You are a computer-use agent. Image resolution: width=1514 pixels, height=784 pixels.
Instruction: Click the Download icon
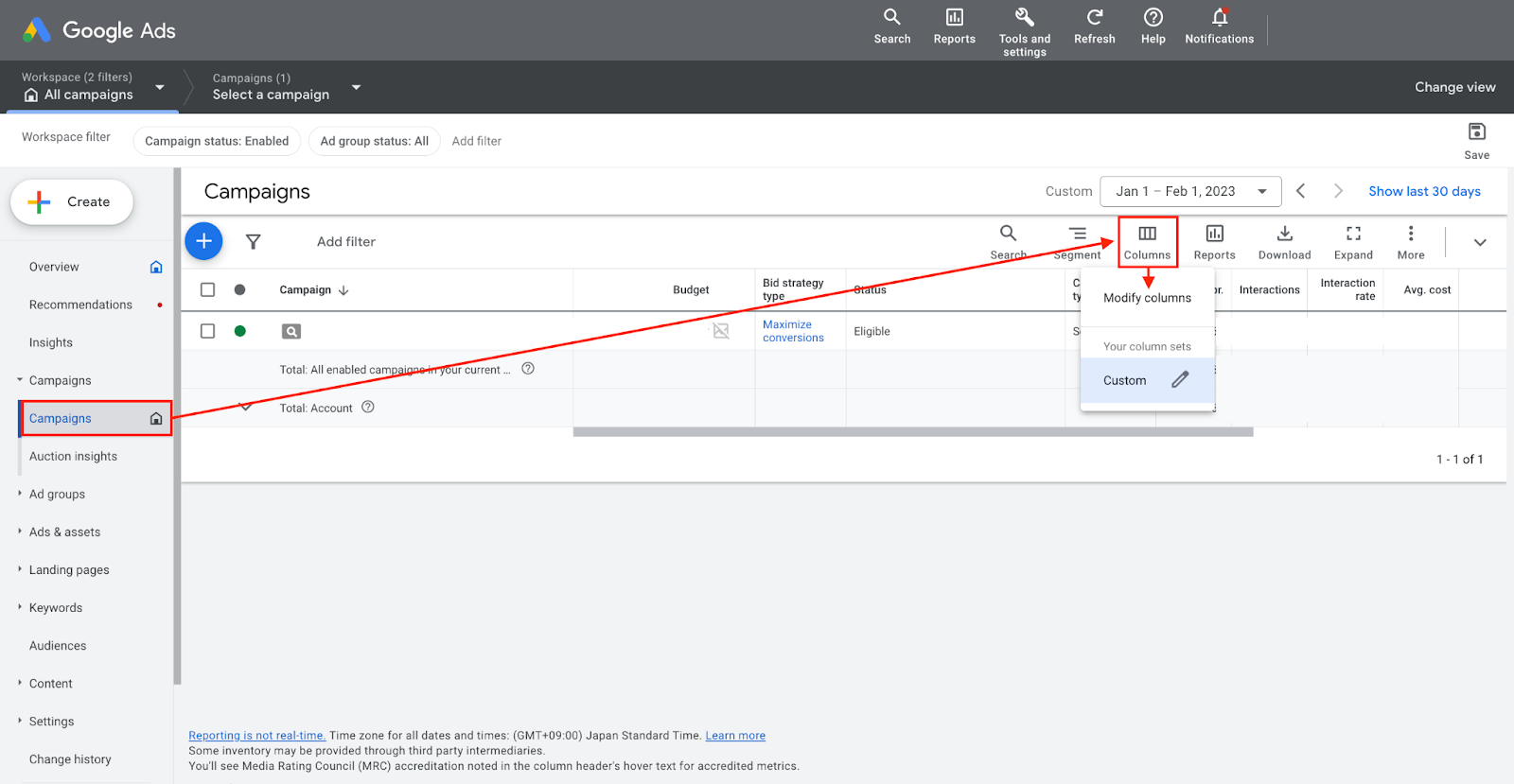[x=1284, y=234]
